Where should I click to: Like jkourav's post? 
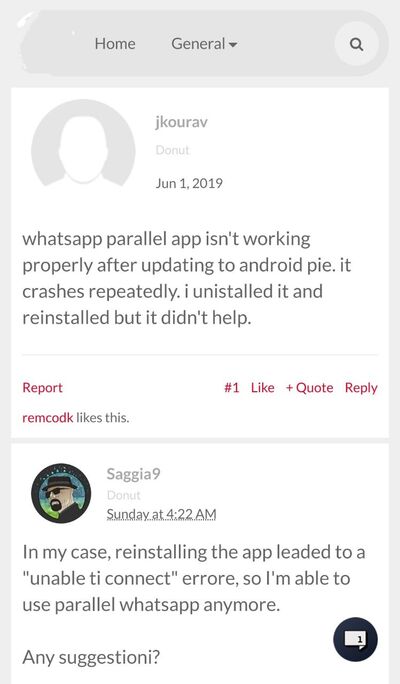263,387
